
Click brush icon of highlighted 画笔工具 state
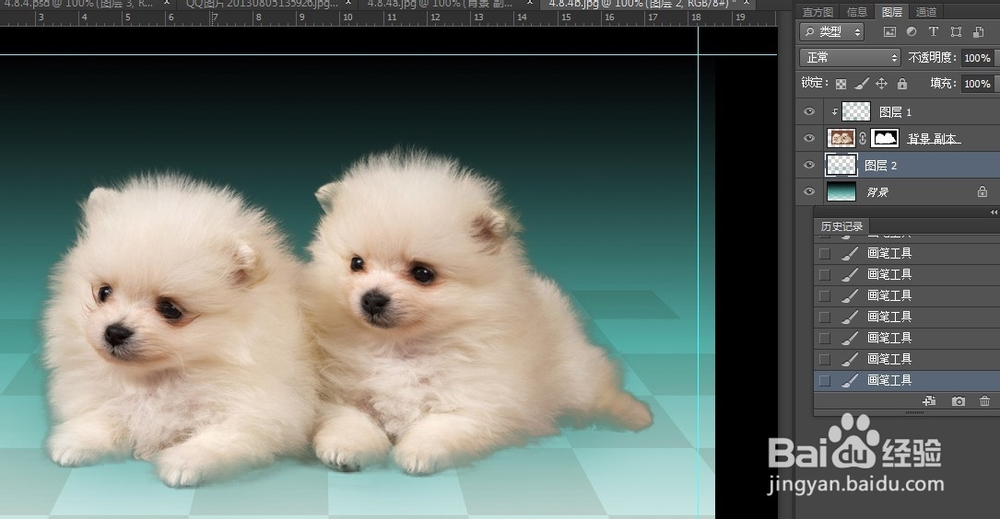pyautogui.click(x=849, y=381)
